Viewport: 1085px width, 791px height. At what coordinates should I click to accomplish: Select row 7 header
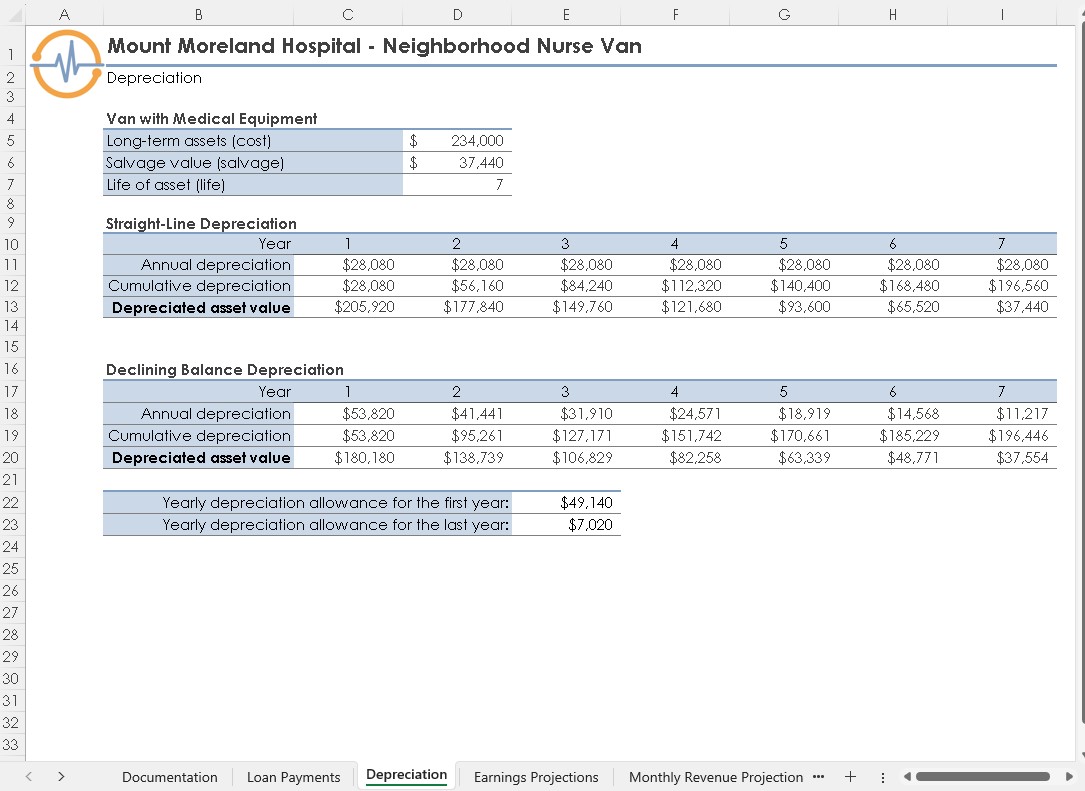(x=10, y=185)
